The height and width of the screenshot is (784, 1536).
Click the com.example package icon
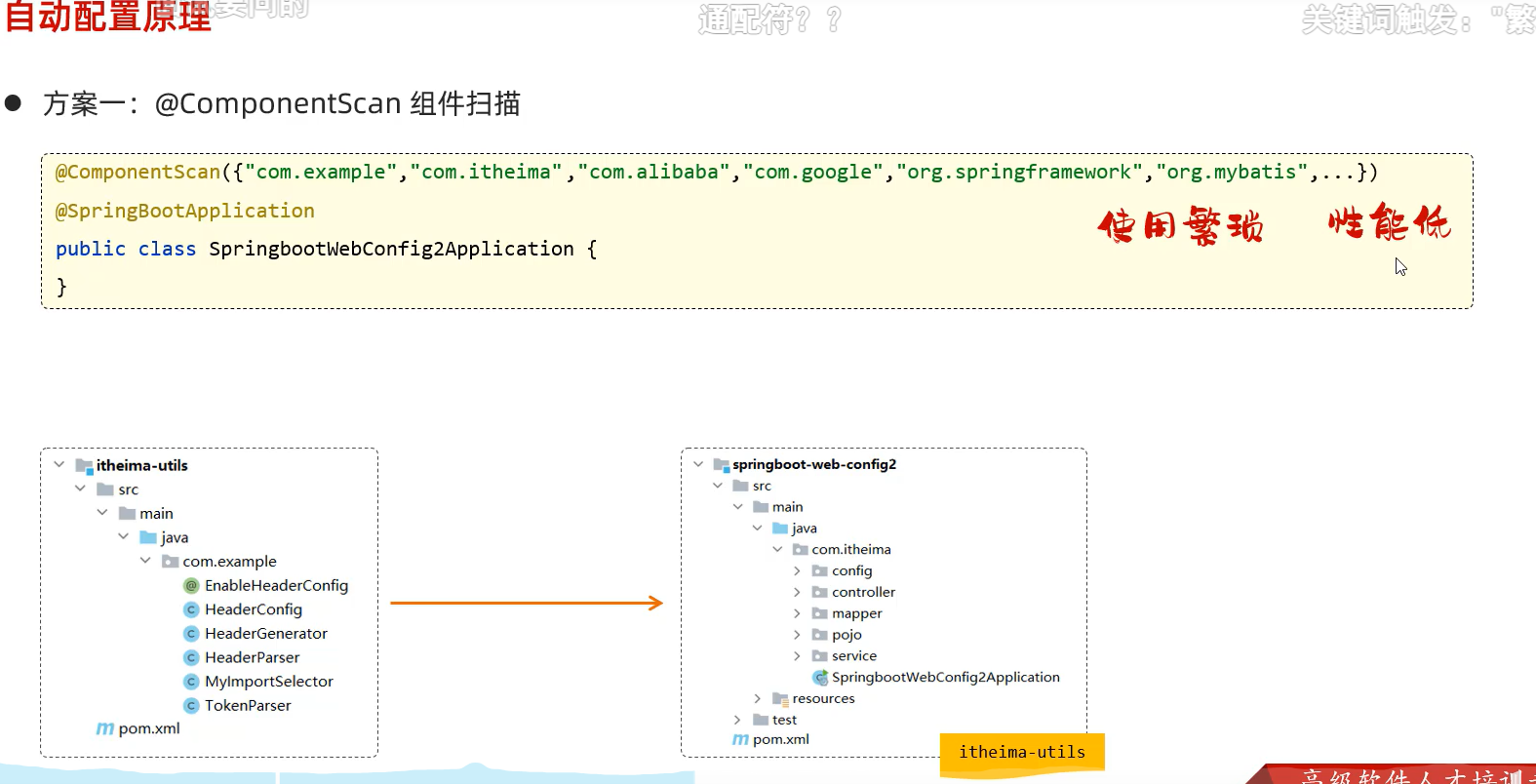[x=170, y=562]
